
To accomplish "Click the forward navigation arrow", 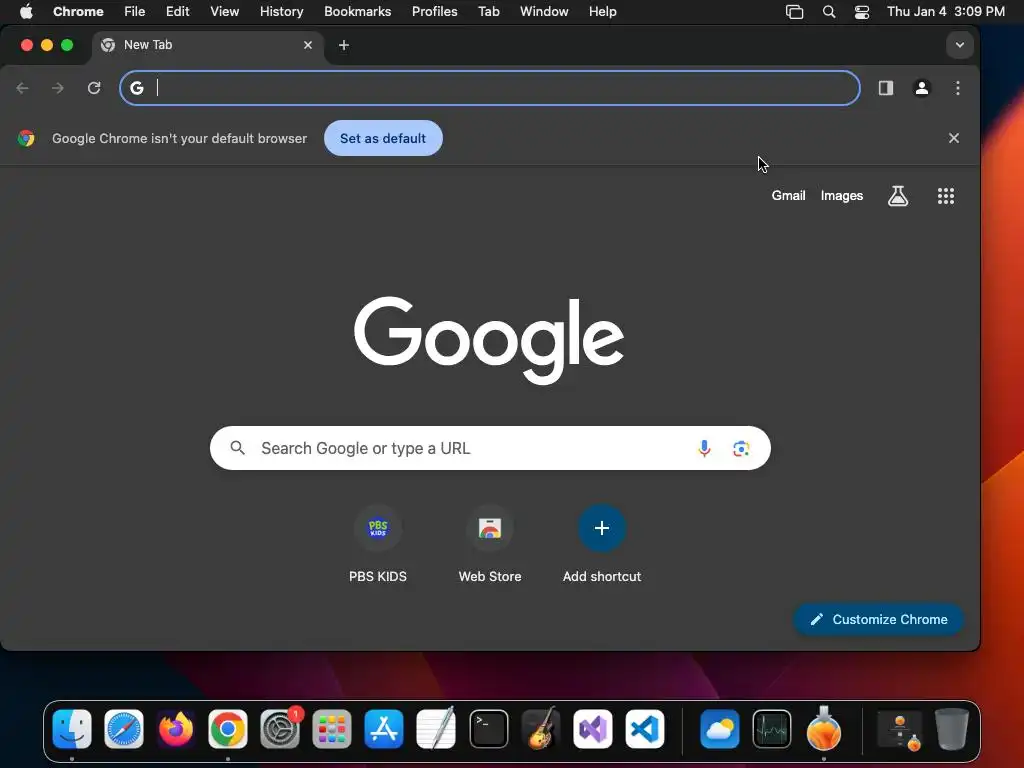I will point(58,88).
